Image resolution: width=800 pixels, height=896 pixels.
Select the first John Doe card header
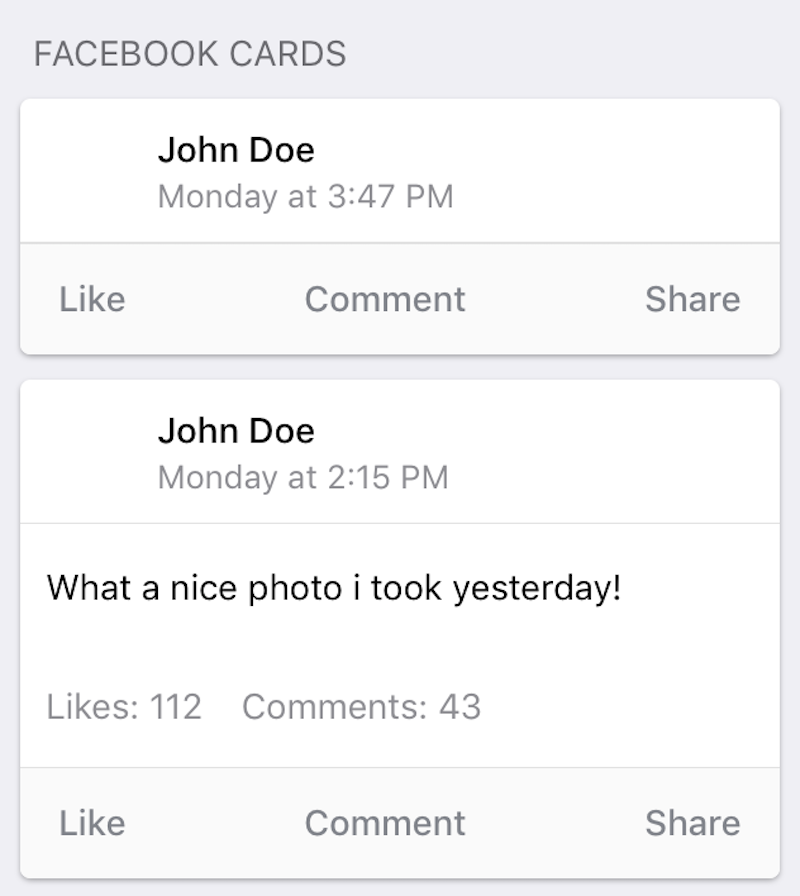[400, 171]
